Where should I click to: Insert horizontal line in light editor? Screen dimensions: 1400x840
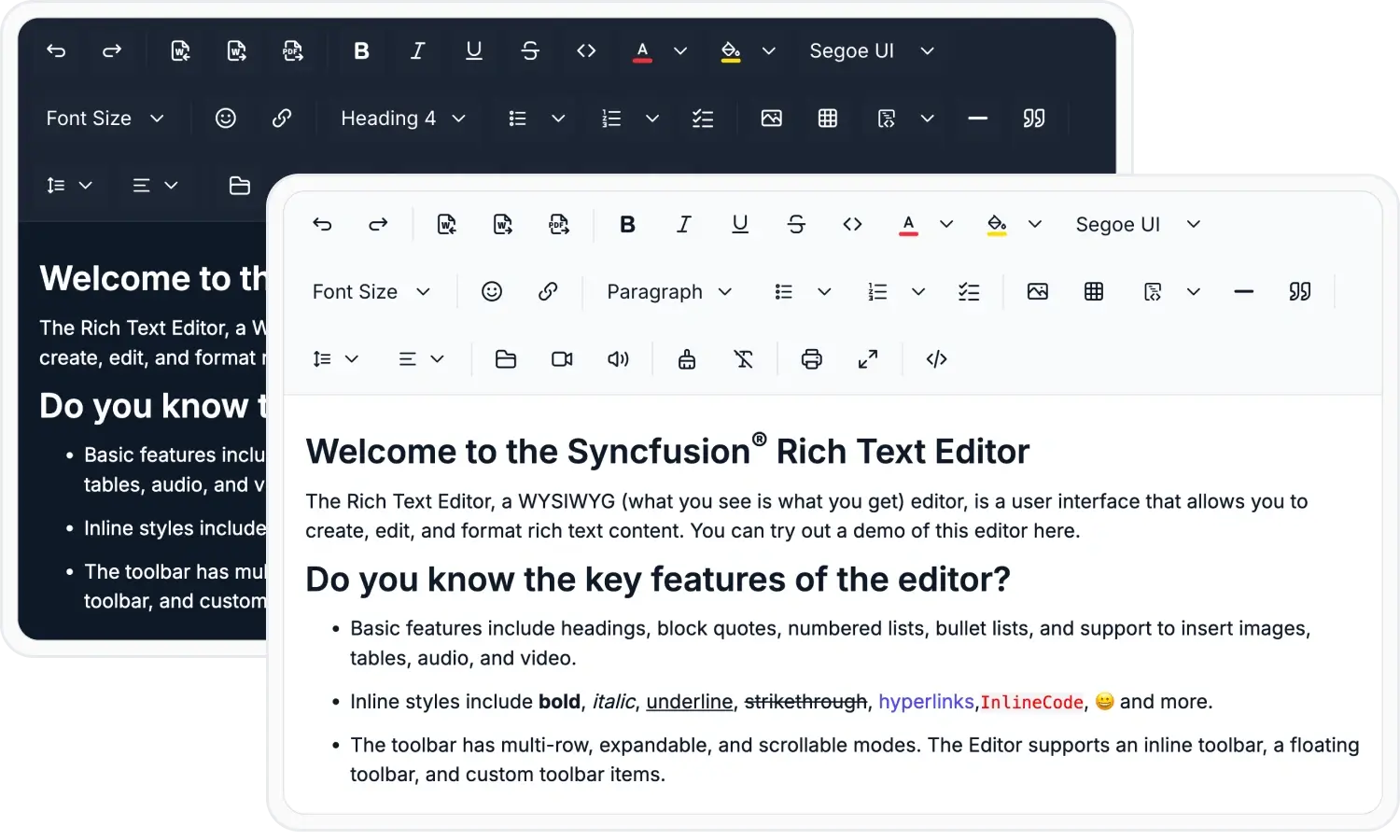[1244, 292]
